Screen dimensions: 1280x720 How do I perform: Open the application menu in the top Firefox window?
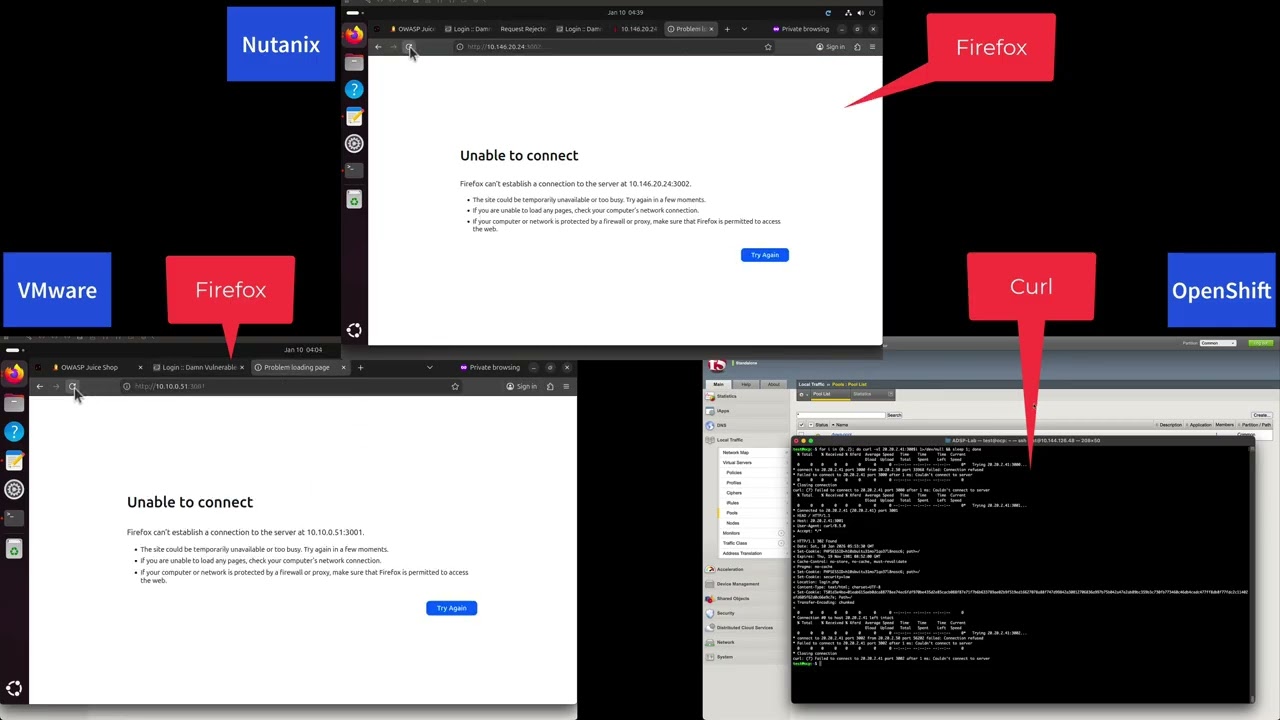pos(872,47)
